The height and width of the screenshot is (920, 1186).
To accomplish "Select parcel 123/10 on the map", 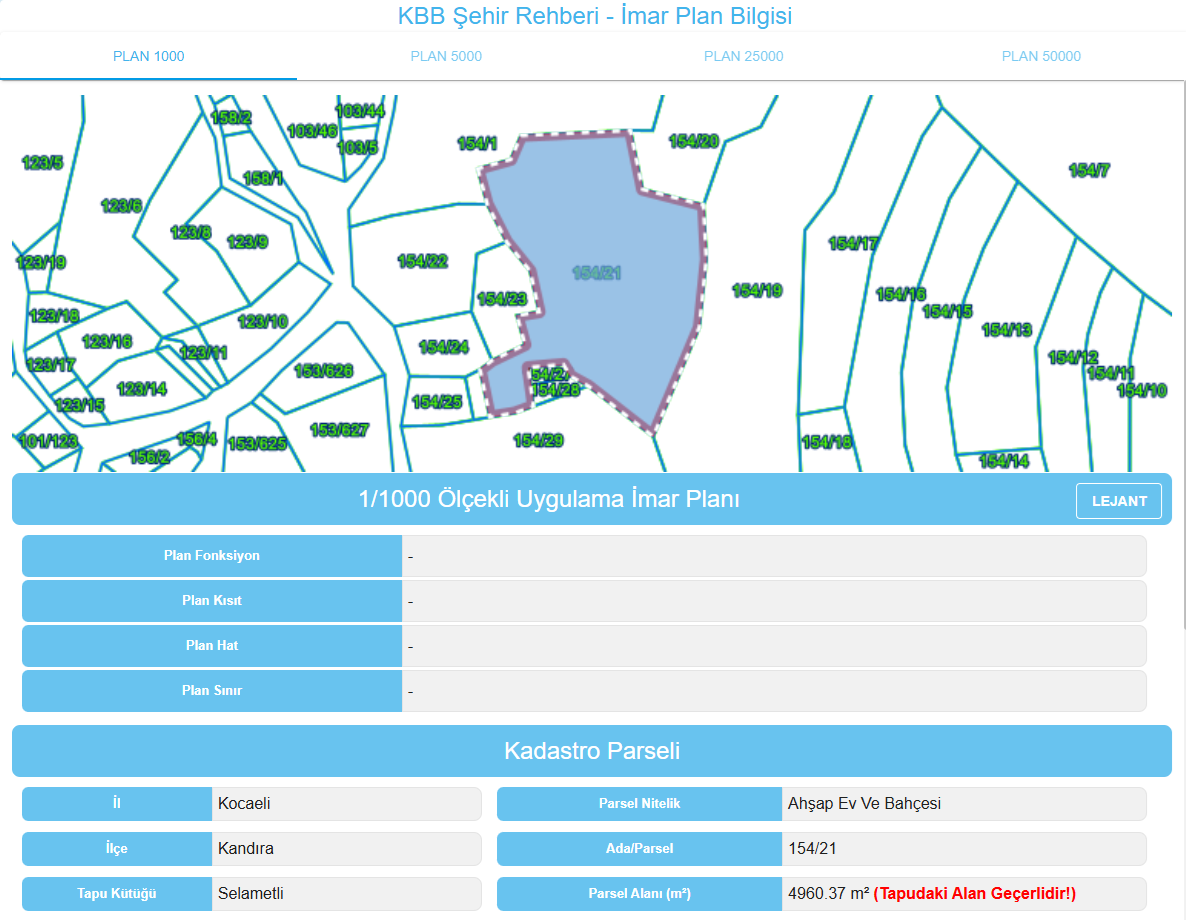I will (x=263, y=321).
